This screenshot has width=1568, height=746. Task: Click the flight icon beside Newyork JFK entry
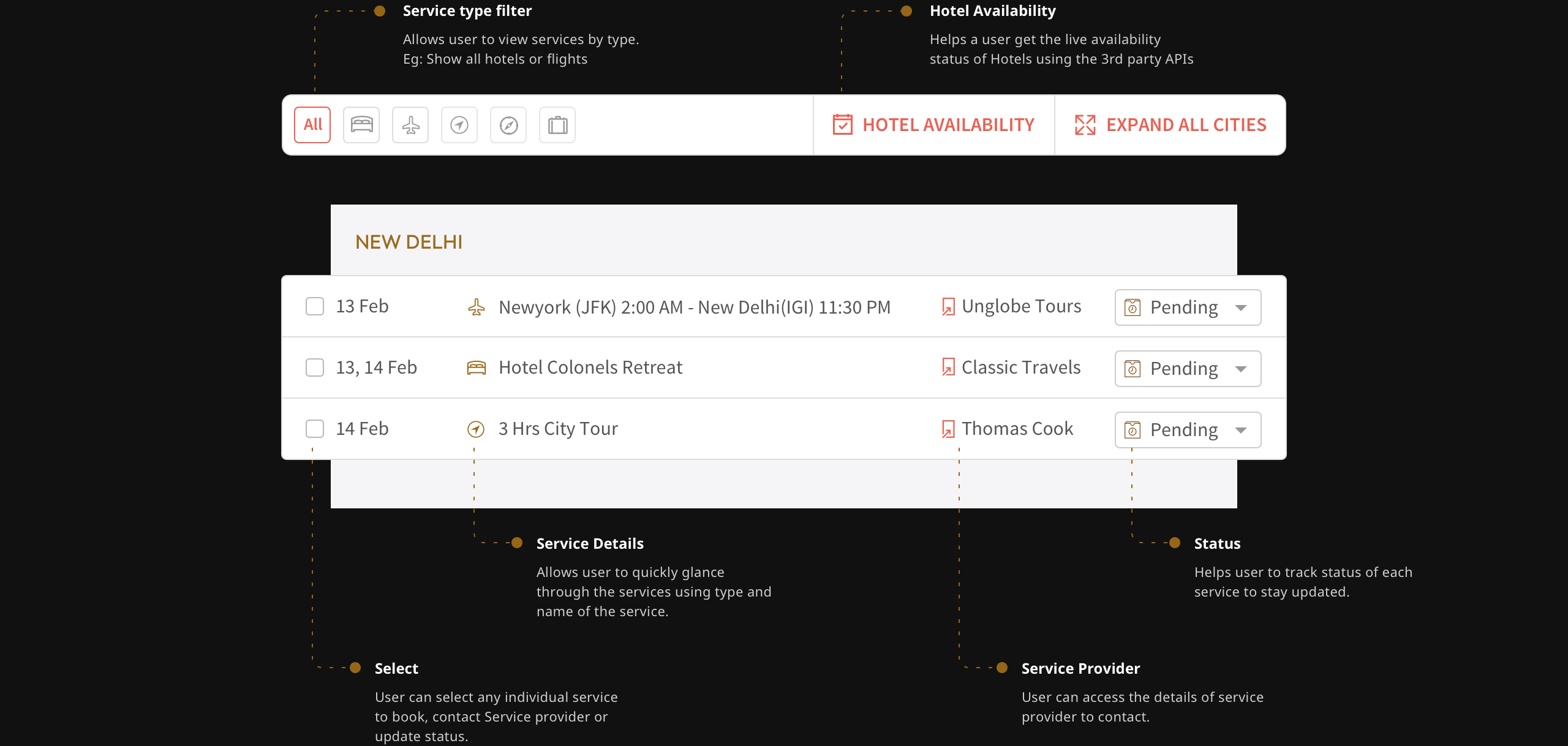coord(477,306)
